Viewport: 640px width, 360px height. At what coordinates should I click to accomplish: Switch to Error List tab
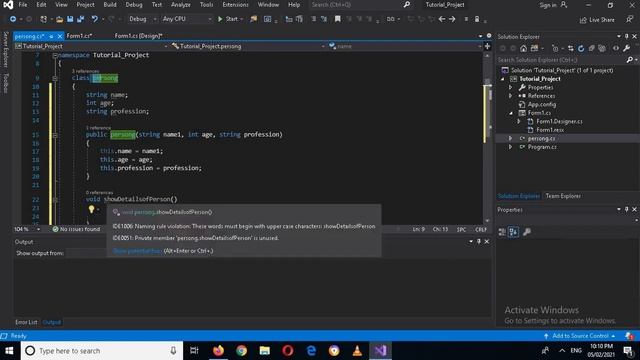(26, 322)
